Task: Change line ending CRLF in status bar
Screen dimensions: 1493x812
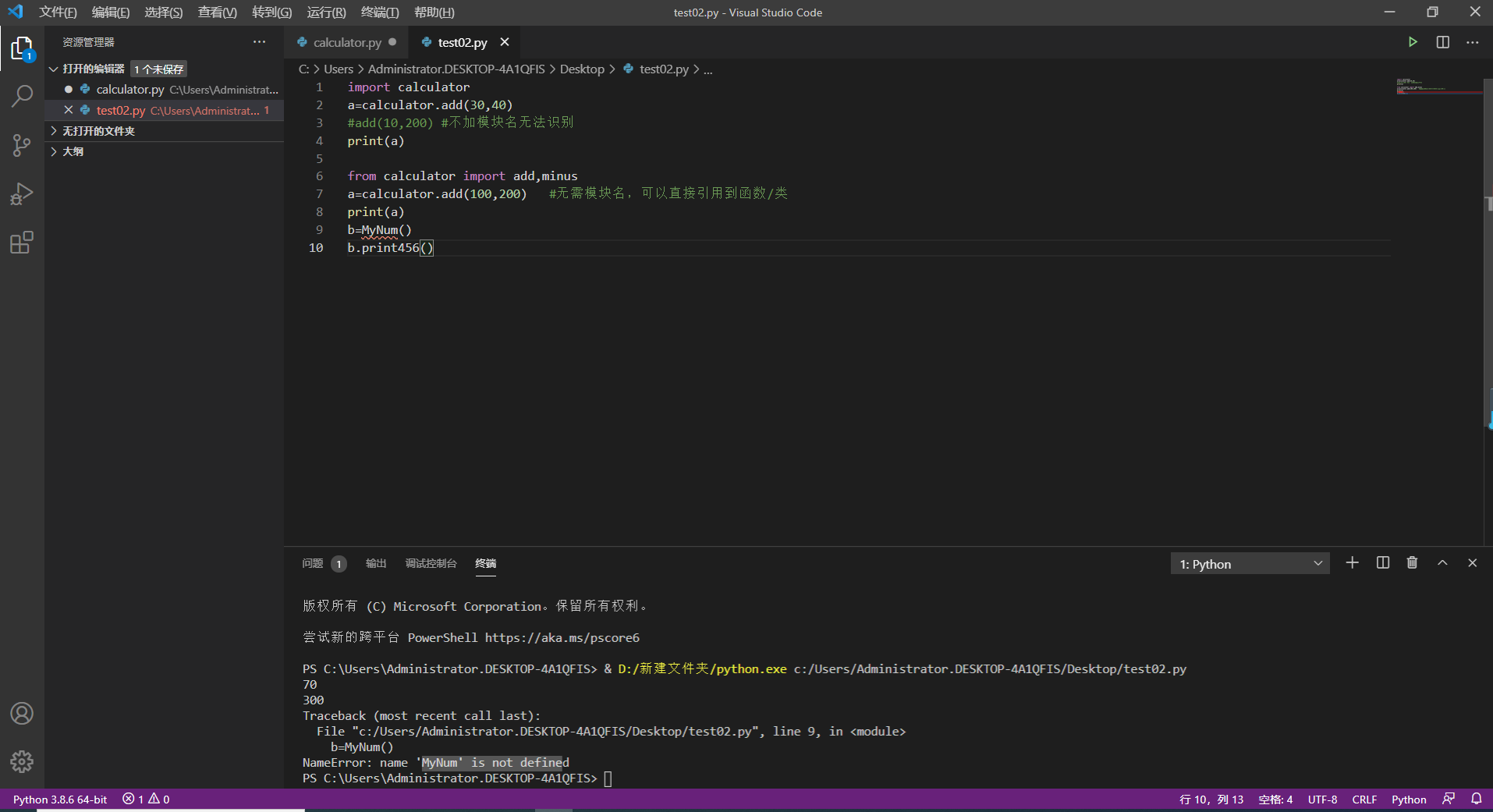Action: coord(1364,800)
